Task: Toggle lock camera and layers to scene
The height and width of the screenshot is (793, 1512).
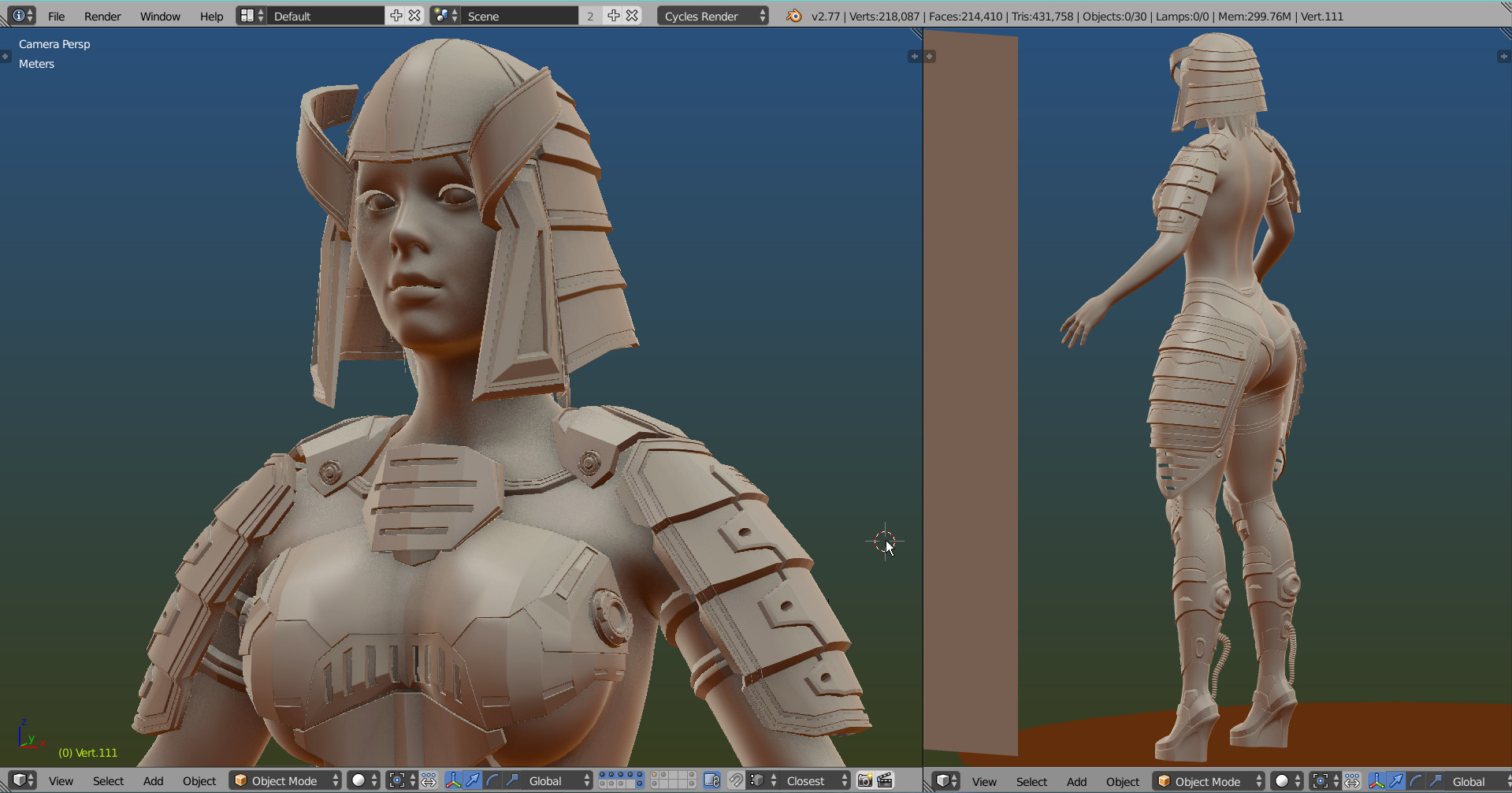Action: point(711,780)
